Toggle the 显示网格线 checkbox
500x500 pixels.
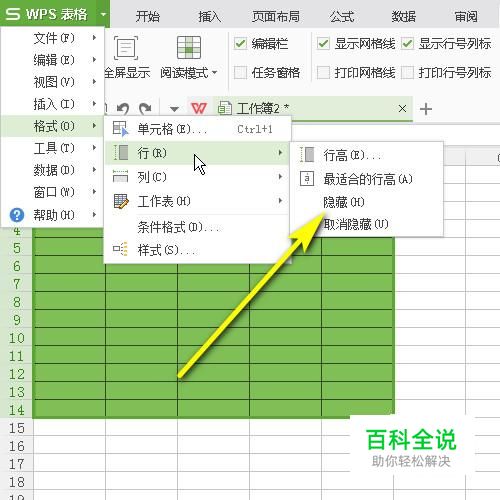pos(323,44)
